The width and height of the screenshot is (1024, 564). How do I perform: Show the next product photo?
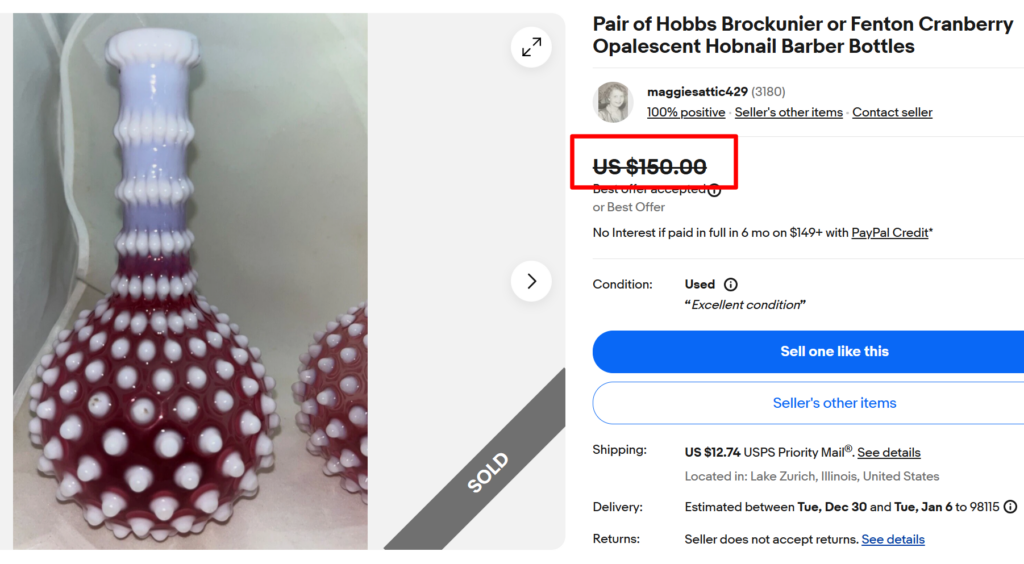(531, 281)
